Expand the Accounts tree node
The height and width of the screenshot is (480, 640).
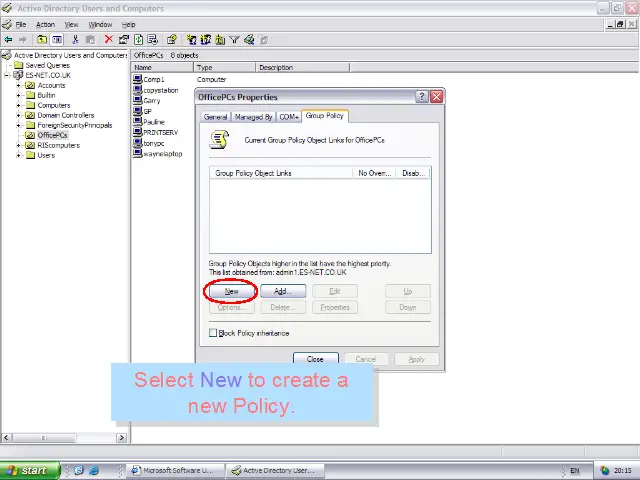point(18,85)
